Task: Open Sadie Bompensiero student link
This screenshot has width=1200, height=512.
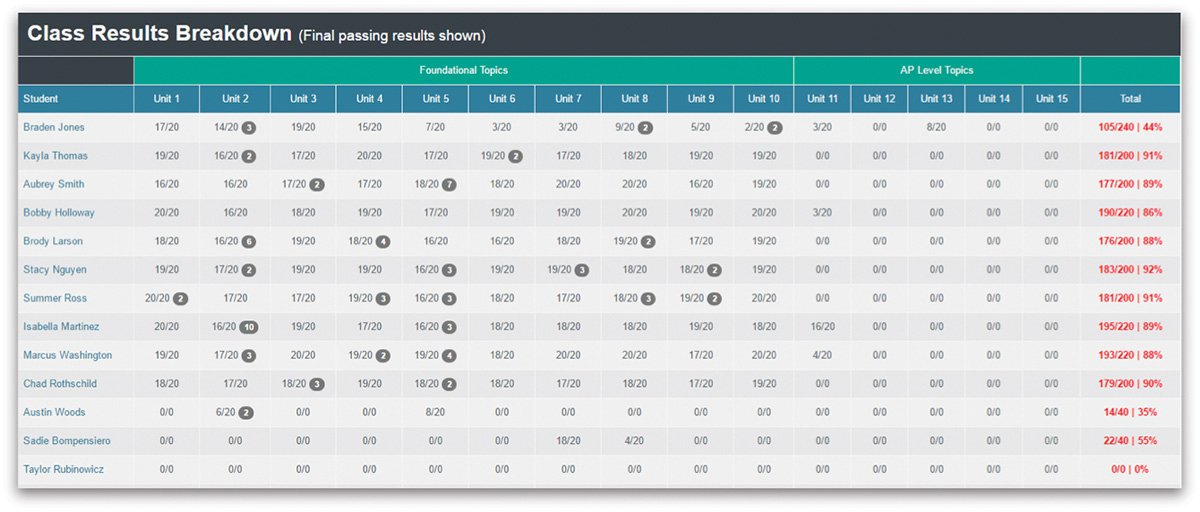Action: (67, 441)
